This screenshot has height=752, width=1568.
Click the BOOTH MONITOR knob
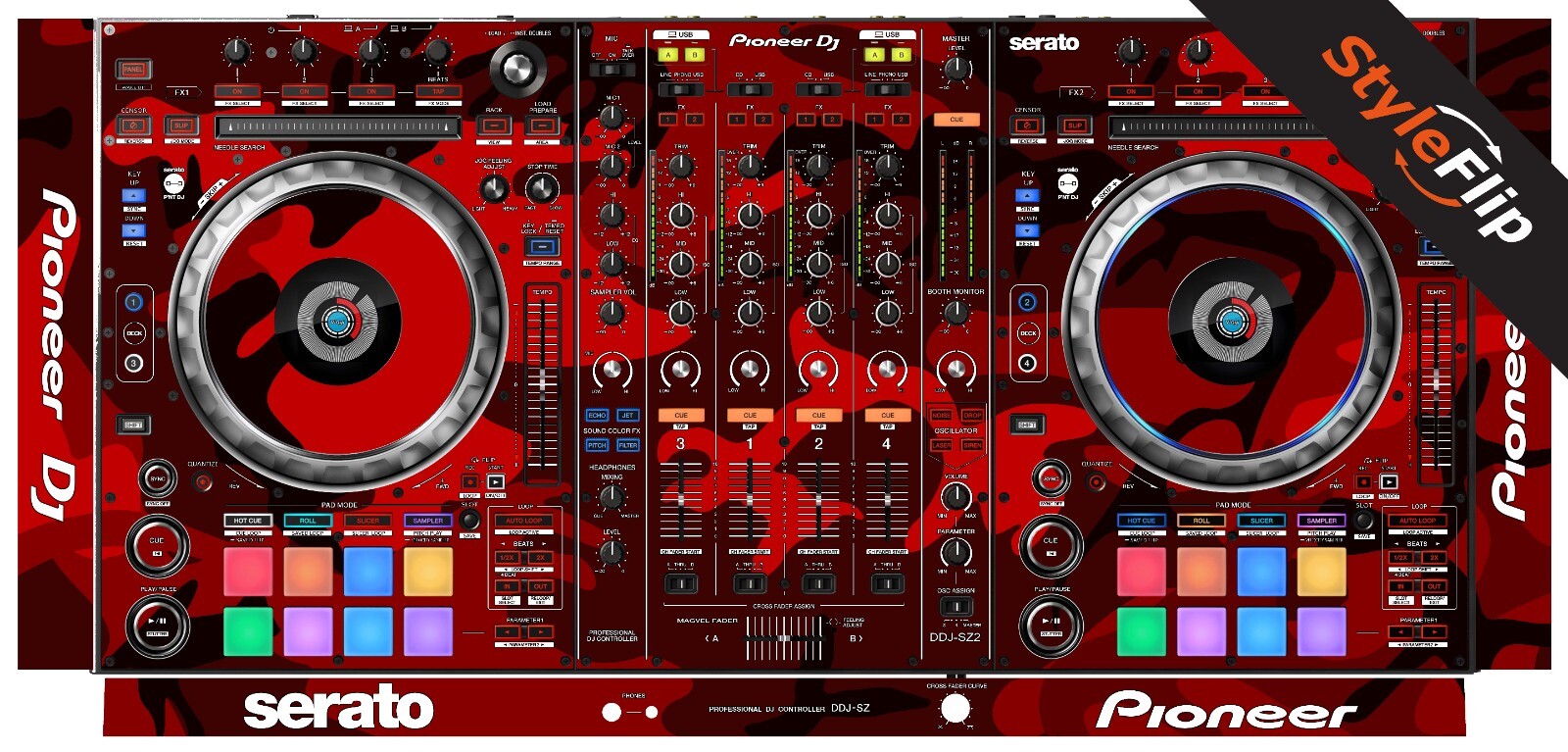point(956,313)
